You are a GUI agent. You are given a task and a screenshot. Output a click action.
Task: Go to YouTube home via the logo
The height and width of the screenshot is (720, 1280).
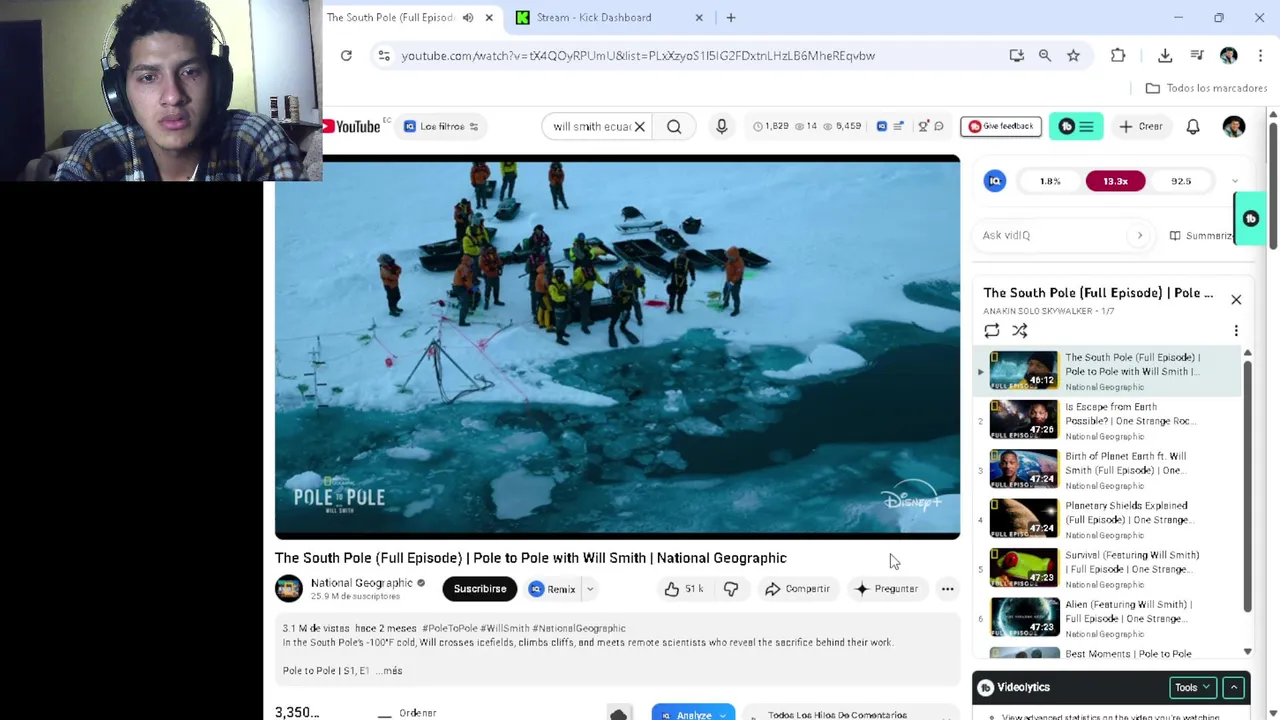pos(352,126)
